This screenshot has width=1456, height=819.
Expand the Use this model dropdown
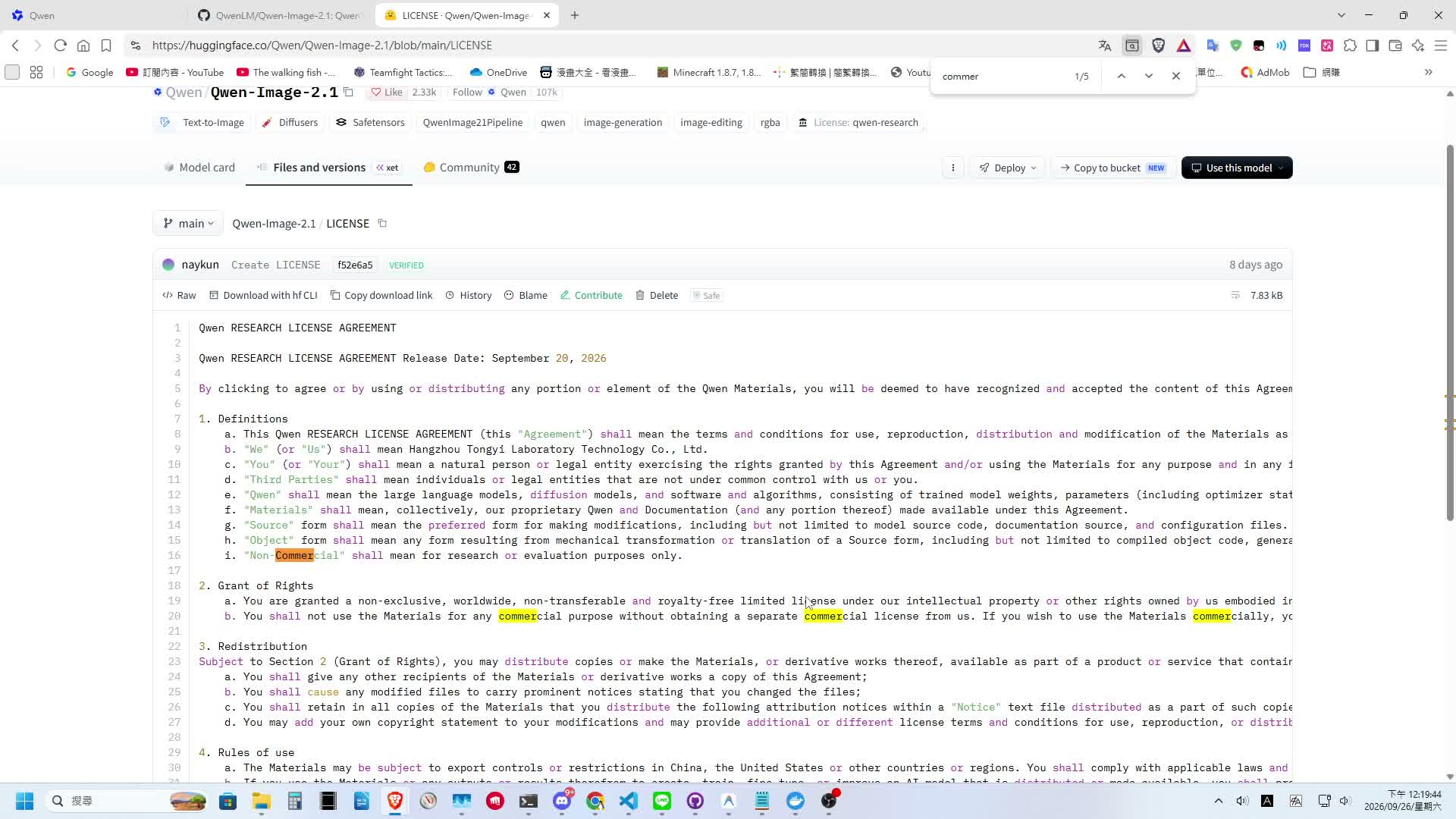(1237, 168)
